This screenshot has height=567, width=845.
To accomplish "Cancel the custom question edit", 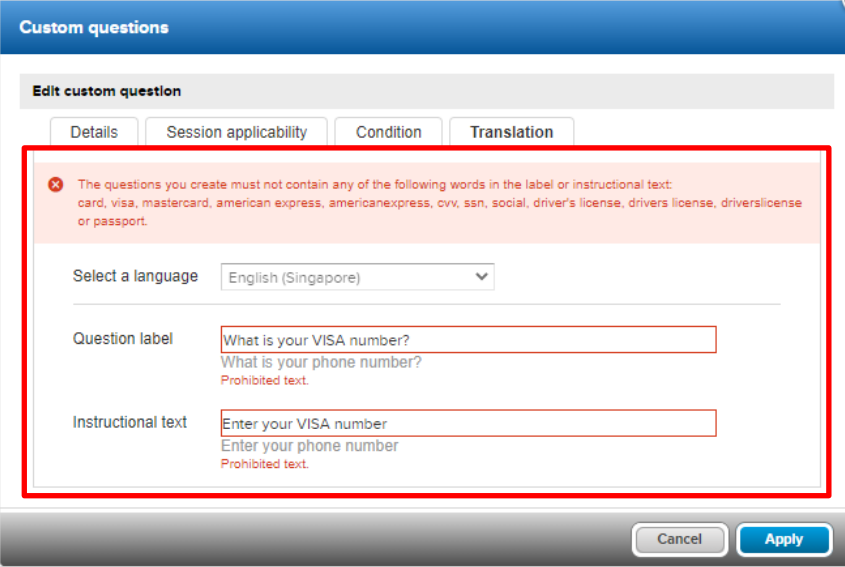I will click(680, 539).
